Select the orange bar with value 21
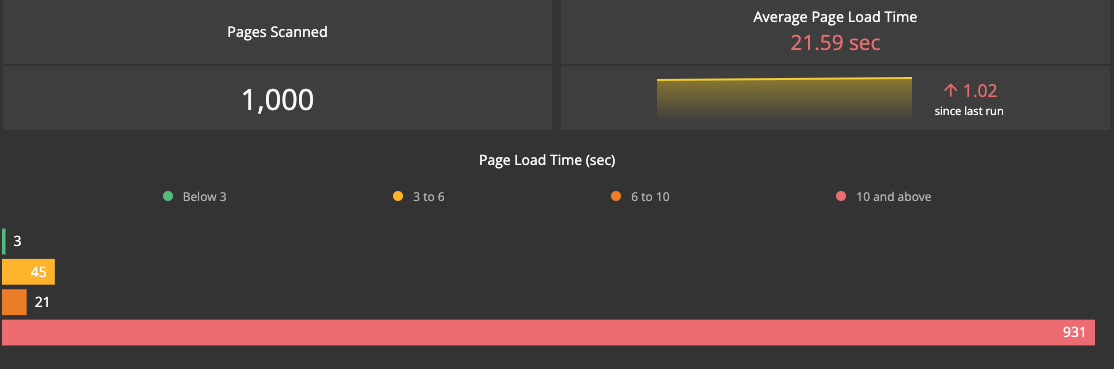 (x=14, y=302)
